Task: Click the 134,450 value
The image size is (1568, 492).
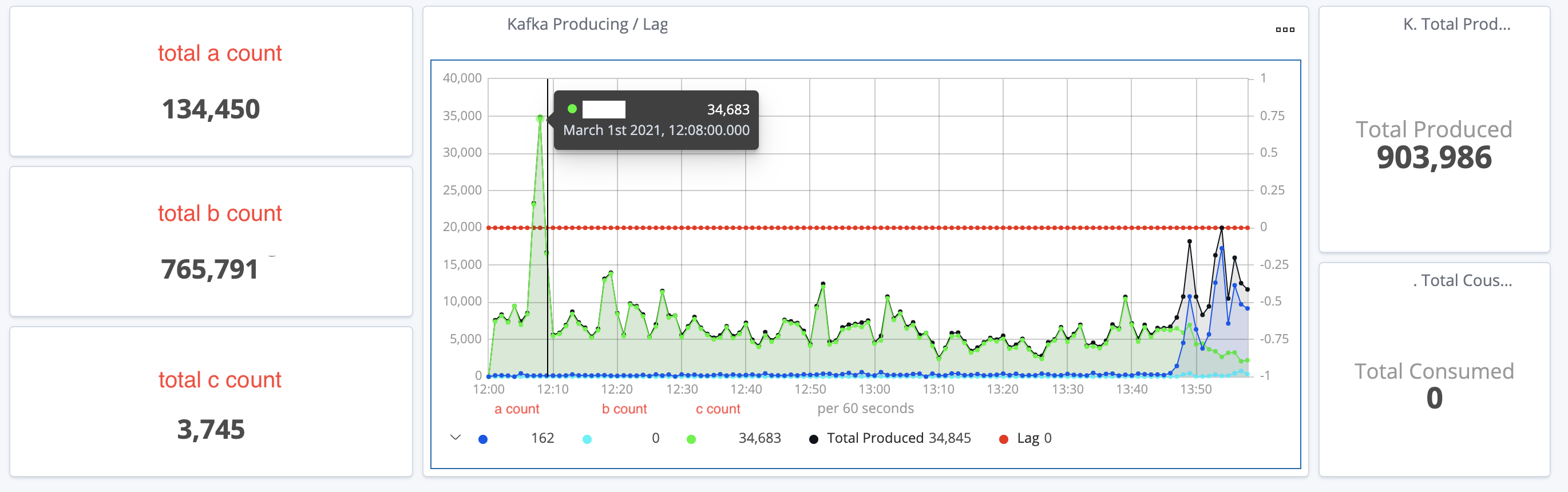Action: pos(211,109)
